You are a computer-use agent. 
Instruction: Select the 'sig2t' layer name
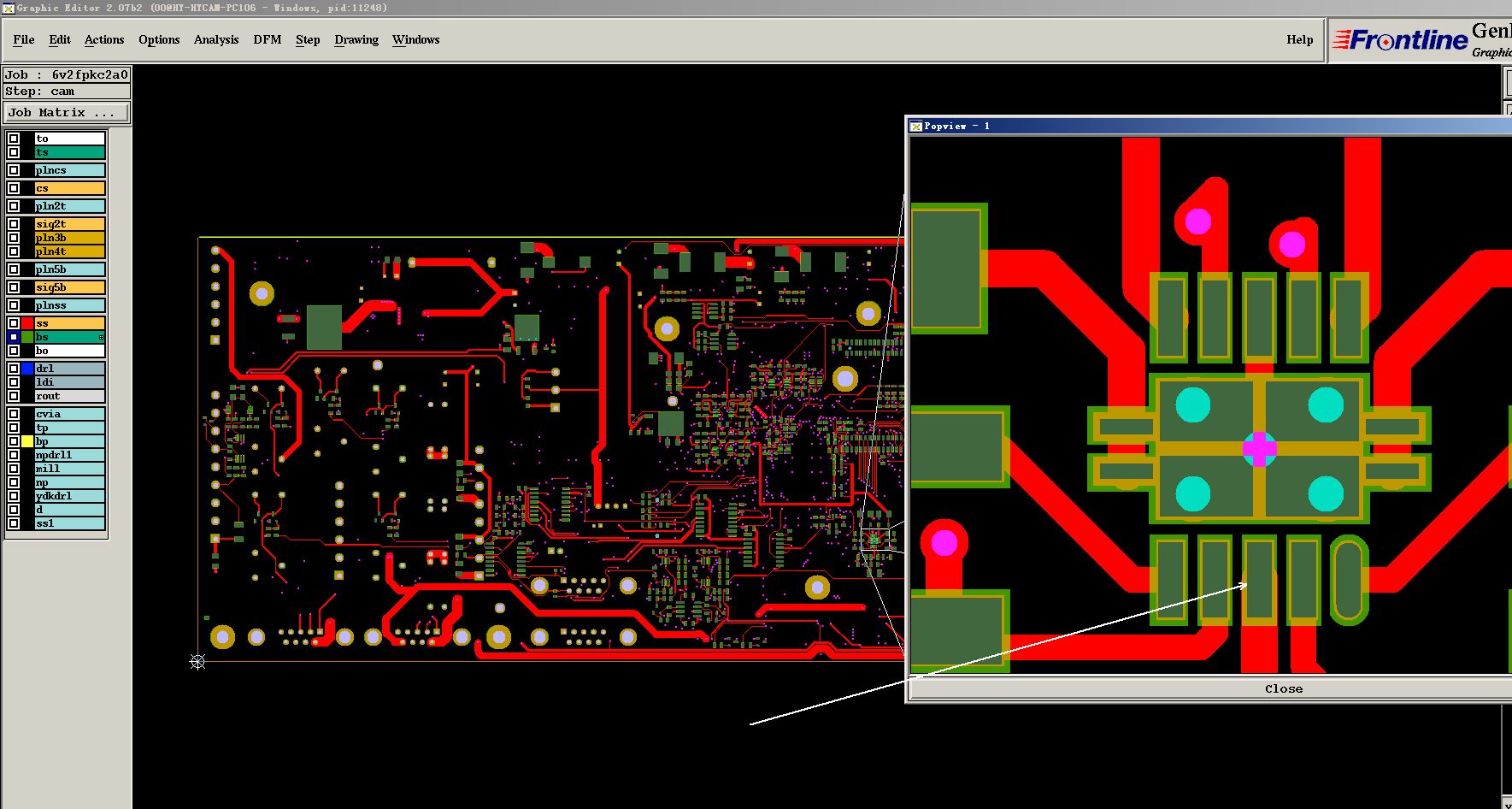[69, 224]
